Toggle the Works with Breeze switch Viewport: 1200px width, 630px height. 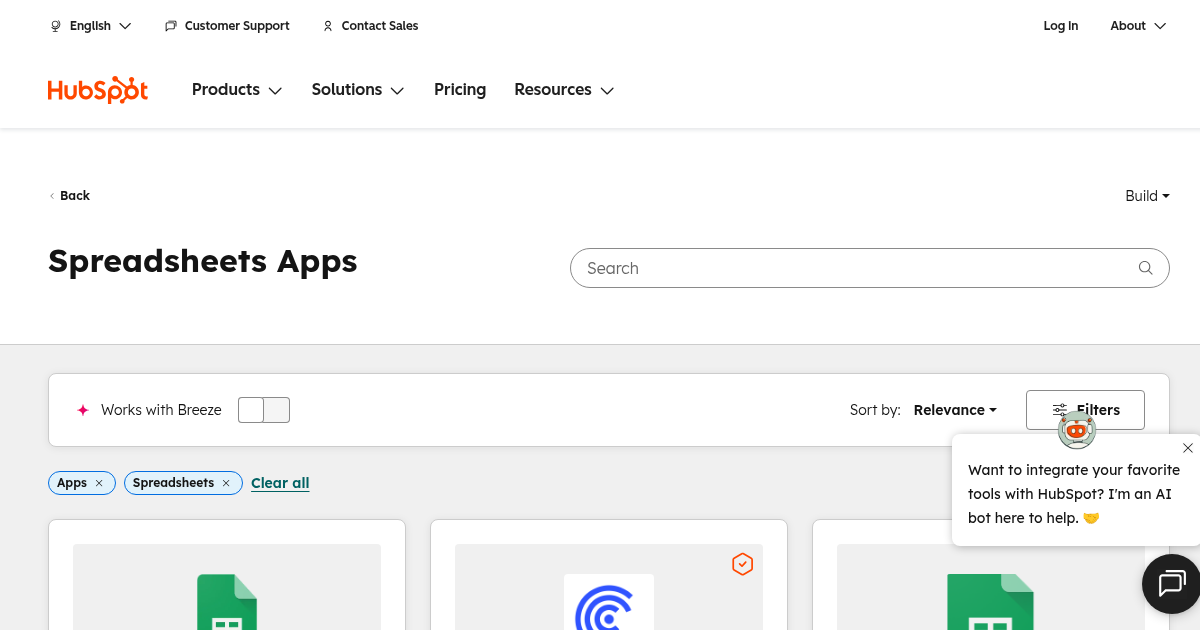[x=264, y=410]
